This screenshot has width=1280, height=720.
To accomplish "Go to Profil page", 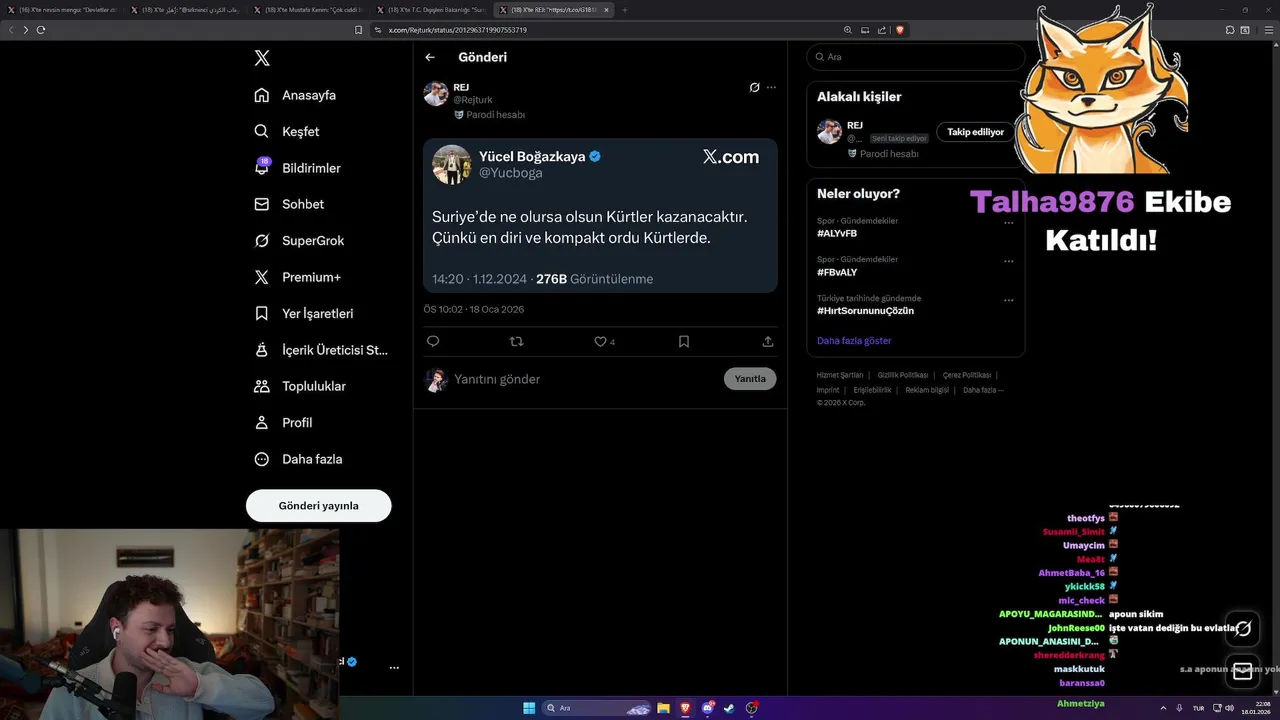I will pyautogui.click(x=283, y=422).
